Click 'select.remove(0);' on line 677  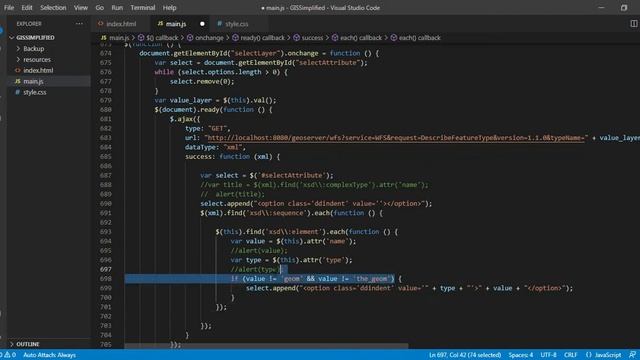[202, 82]
